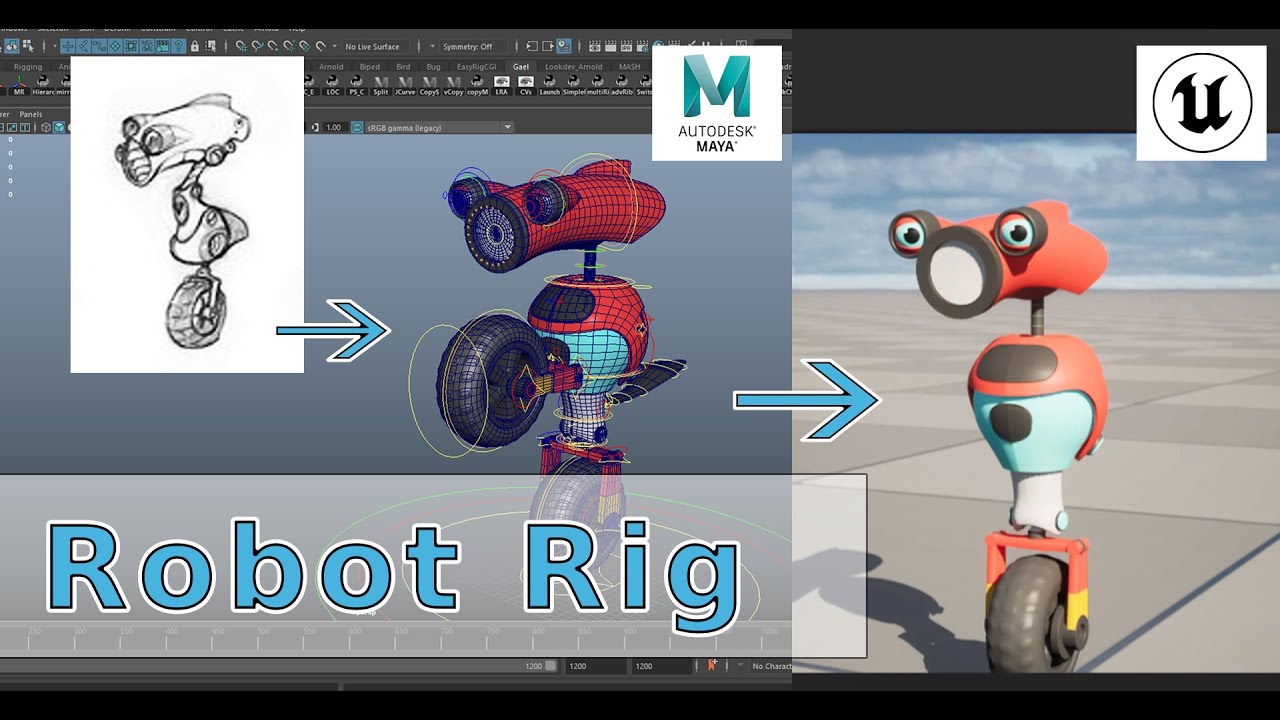Expand the arrow left of Symmetry field
The image size is (1280, 720).
432,46
